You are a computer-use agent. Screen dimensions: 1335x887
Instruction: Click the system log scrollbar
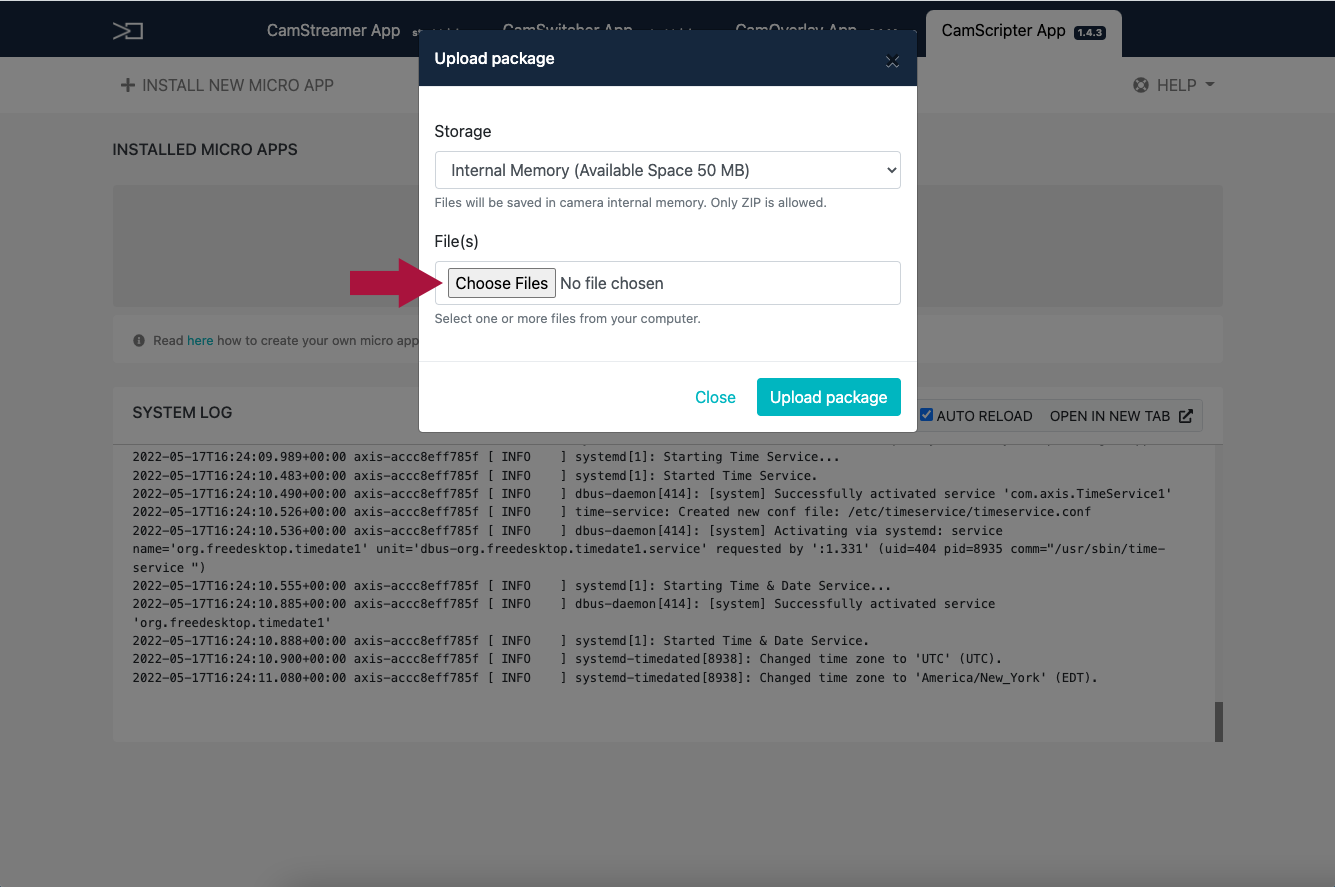[1219, 721]
